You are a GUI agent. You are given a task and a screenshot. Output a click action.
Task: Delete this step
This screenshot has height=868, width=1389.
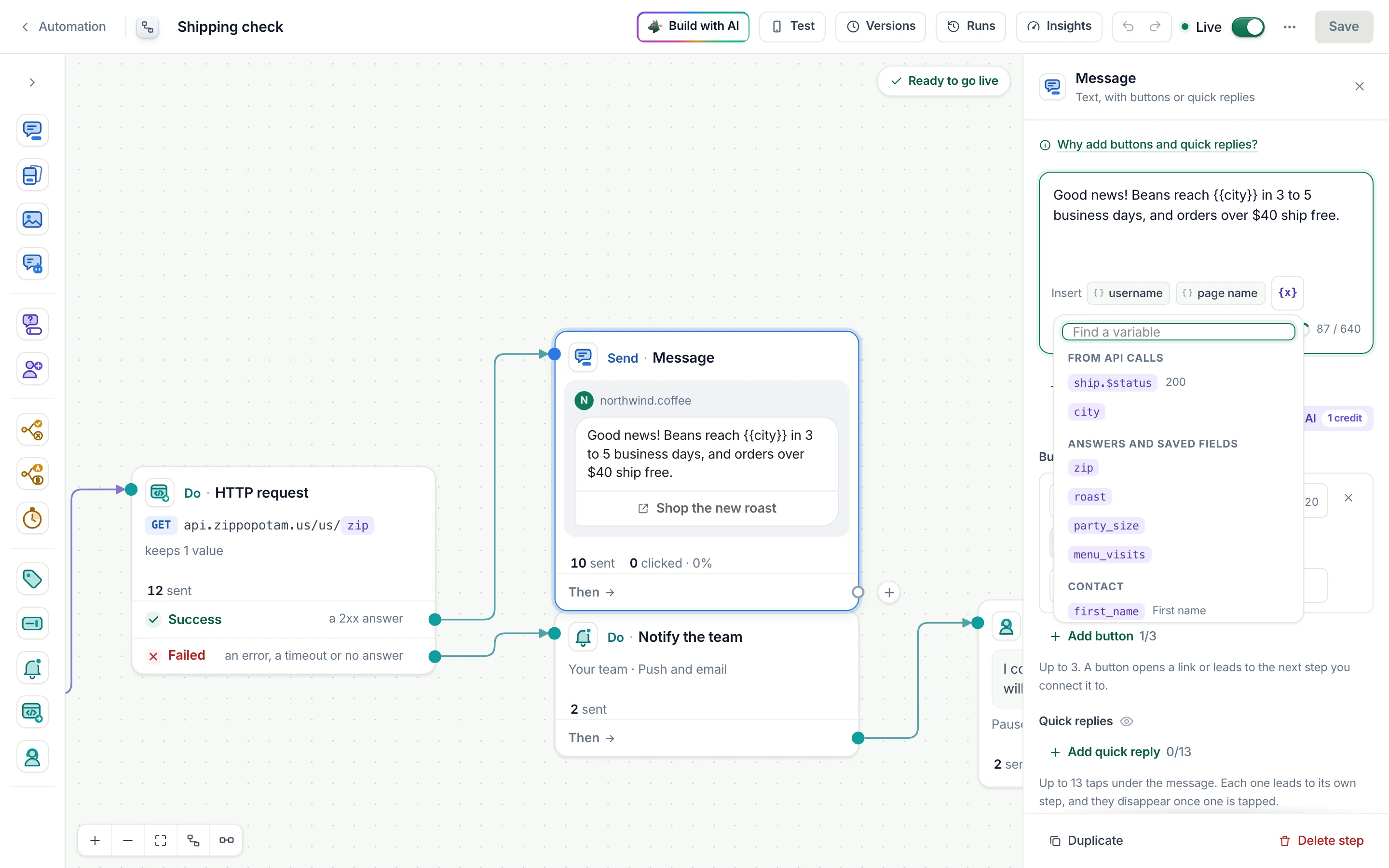pyautogui.click(x=1322, y=841)
